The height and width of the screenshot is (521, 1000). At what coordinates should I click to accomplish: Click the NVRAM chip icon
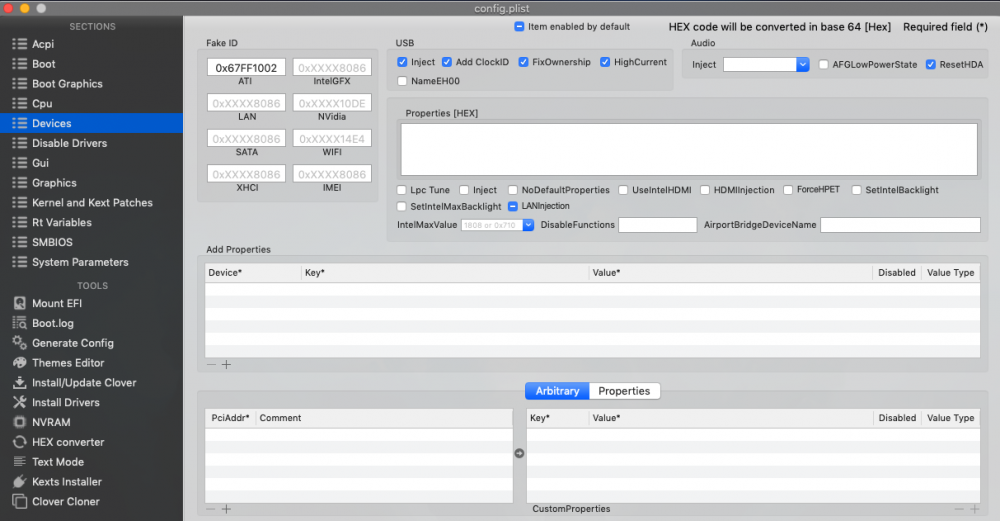20,422
